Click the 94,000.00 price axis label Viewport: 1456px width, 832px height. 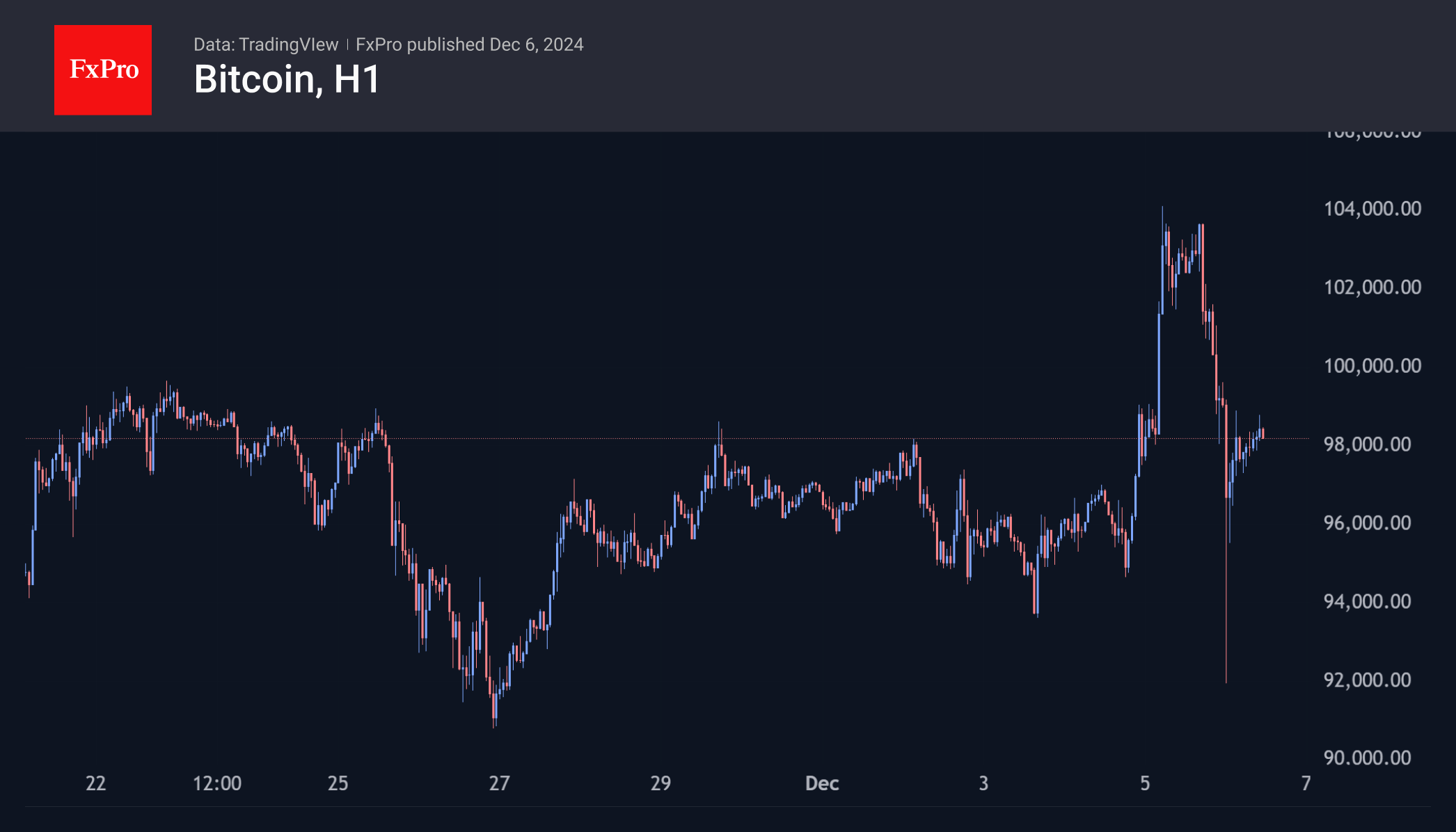(1367, 602)
